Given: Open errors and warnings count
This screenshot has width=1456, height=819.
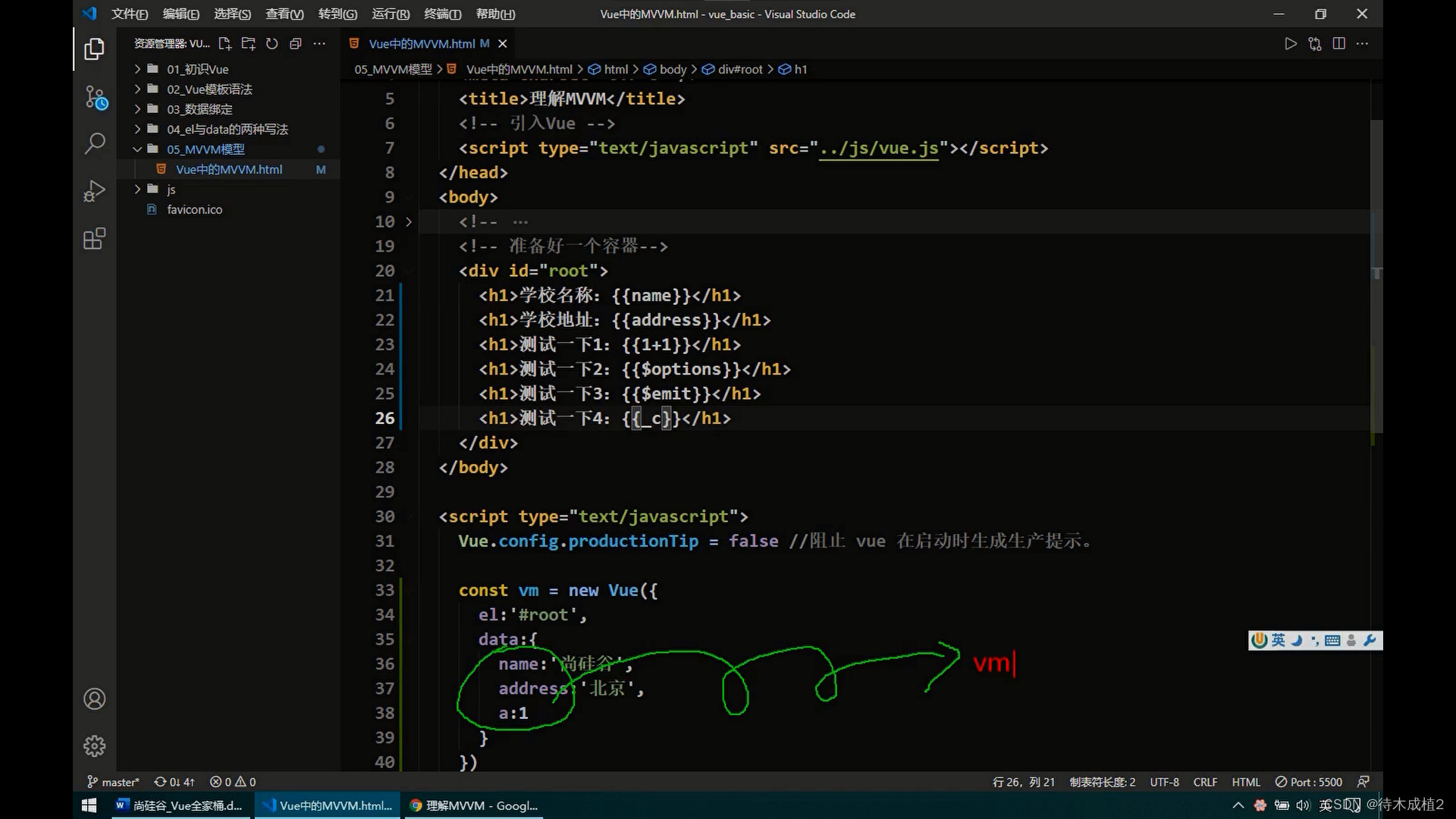Looking at the screenshot, I should 233,782.
